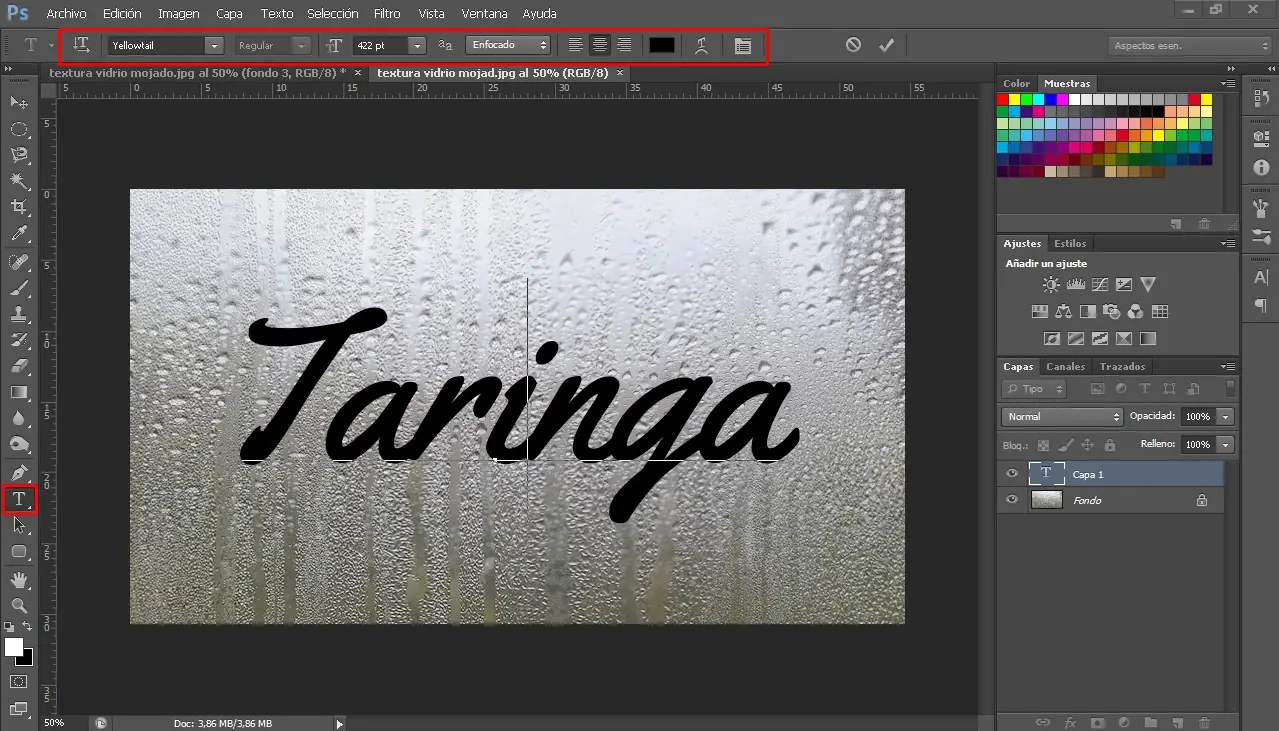Open the Opacidad dropdown arrow

tap(1226, 416)
